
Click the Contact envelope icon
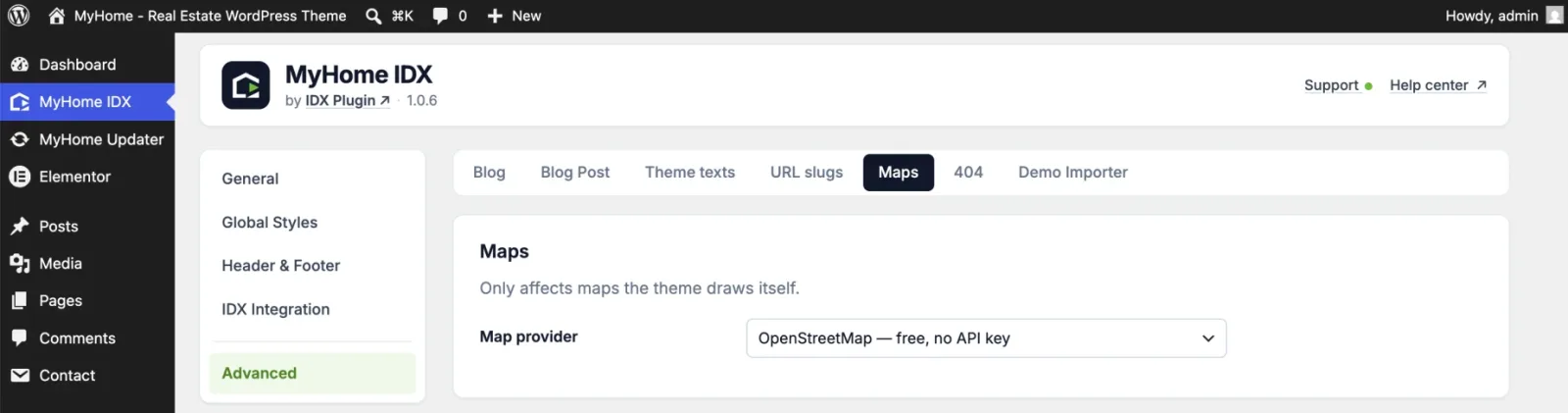tap(20, 376)
